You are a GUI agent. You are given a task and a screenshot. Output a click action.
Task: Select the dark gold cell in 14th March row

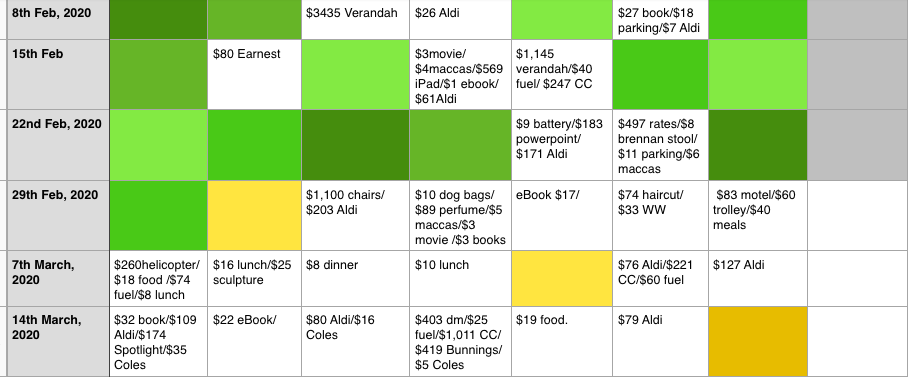[x=758, y=341]
